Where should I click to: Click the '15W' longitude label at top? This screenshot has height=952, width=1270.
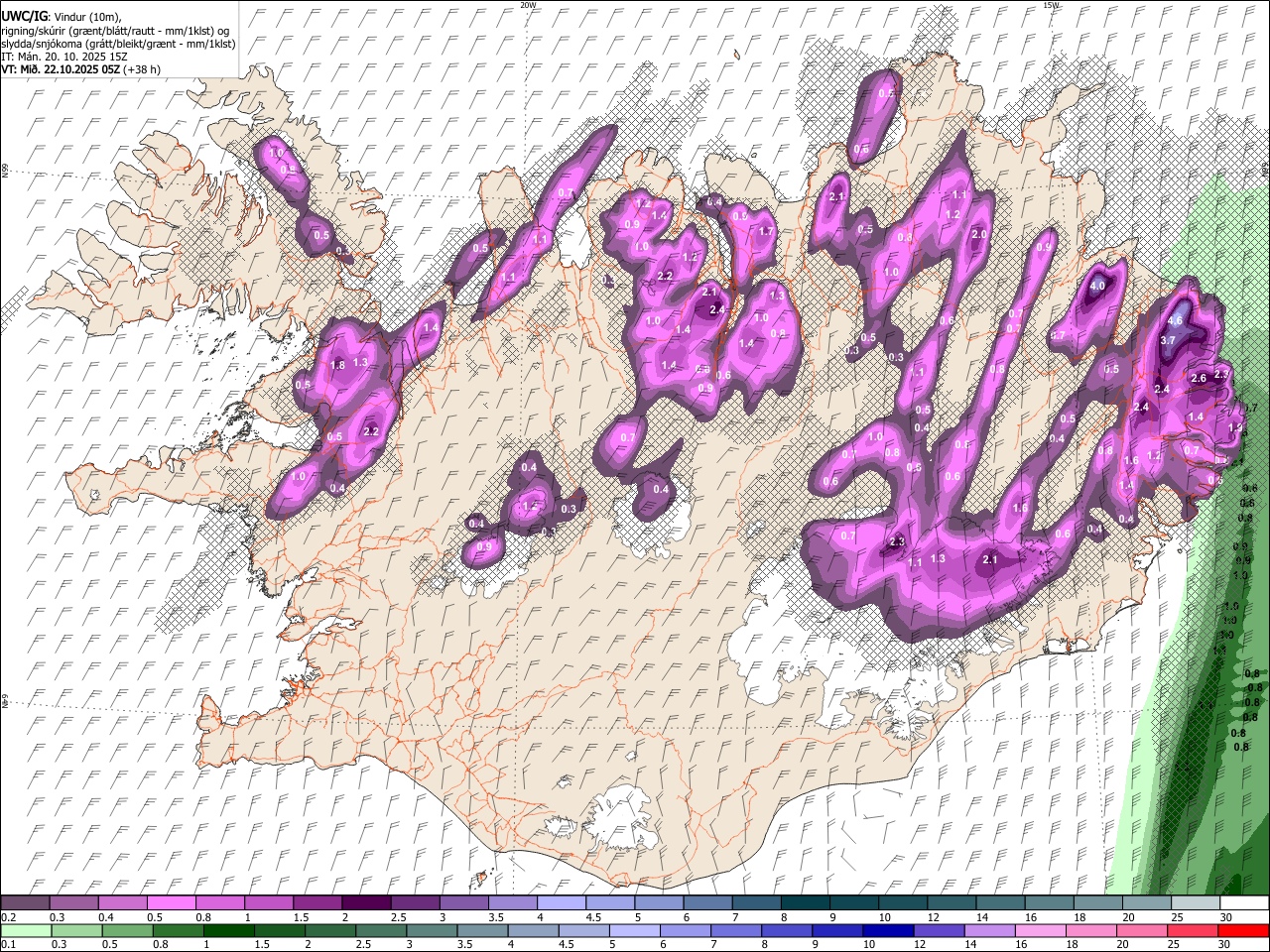(x=1051, y=5)
